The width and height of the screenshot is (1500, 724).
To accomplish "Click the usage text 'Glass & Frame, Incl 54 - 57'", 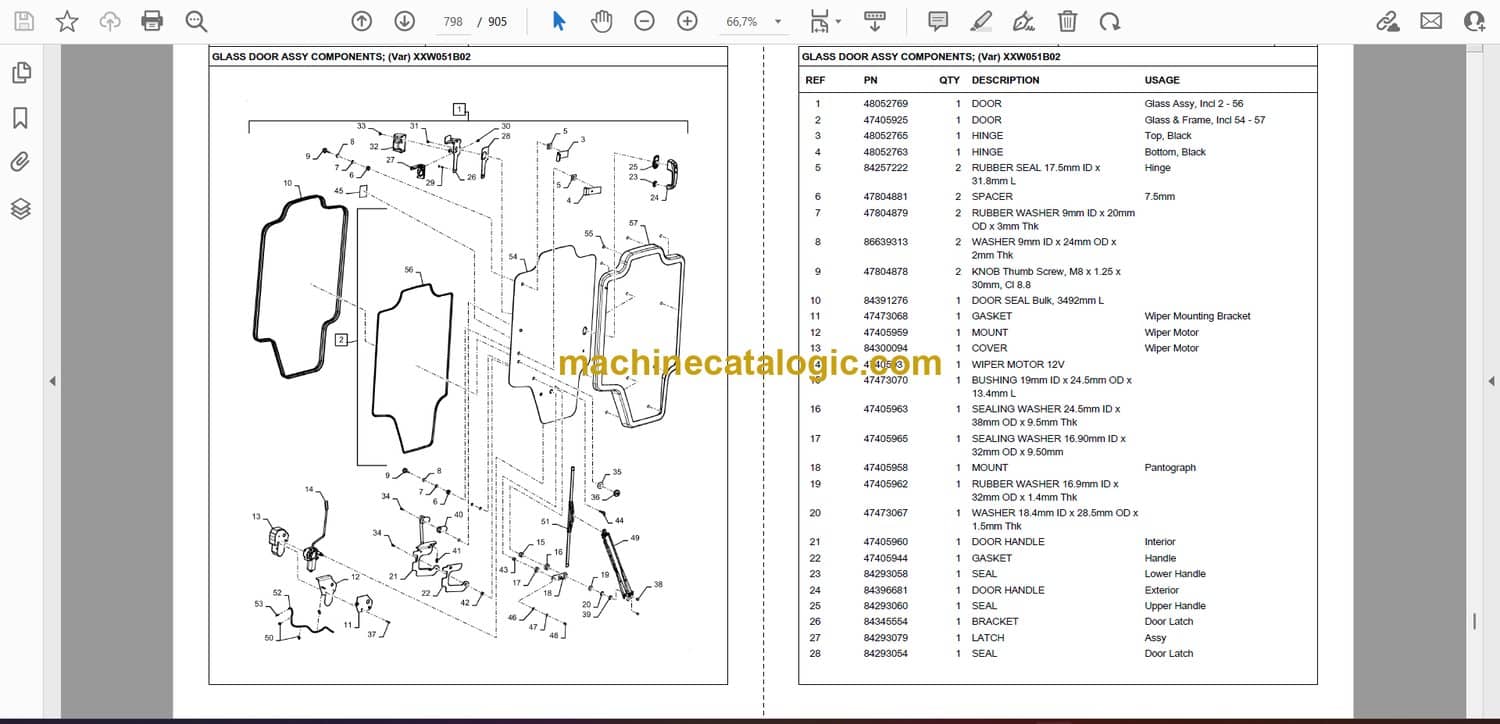I will [1204, 120].
